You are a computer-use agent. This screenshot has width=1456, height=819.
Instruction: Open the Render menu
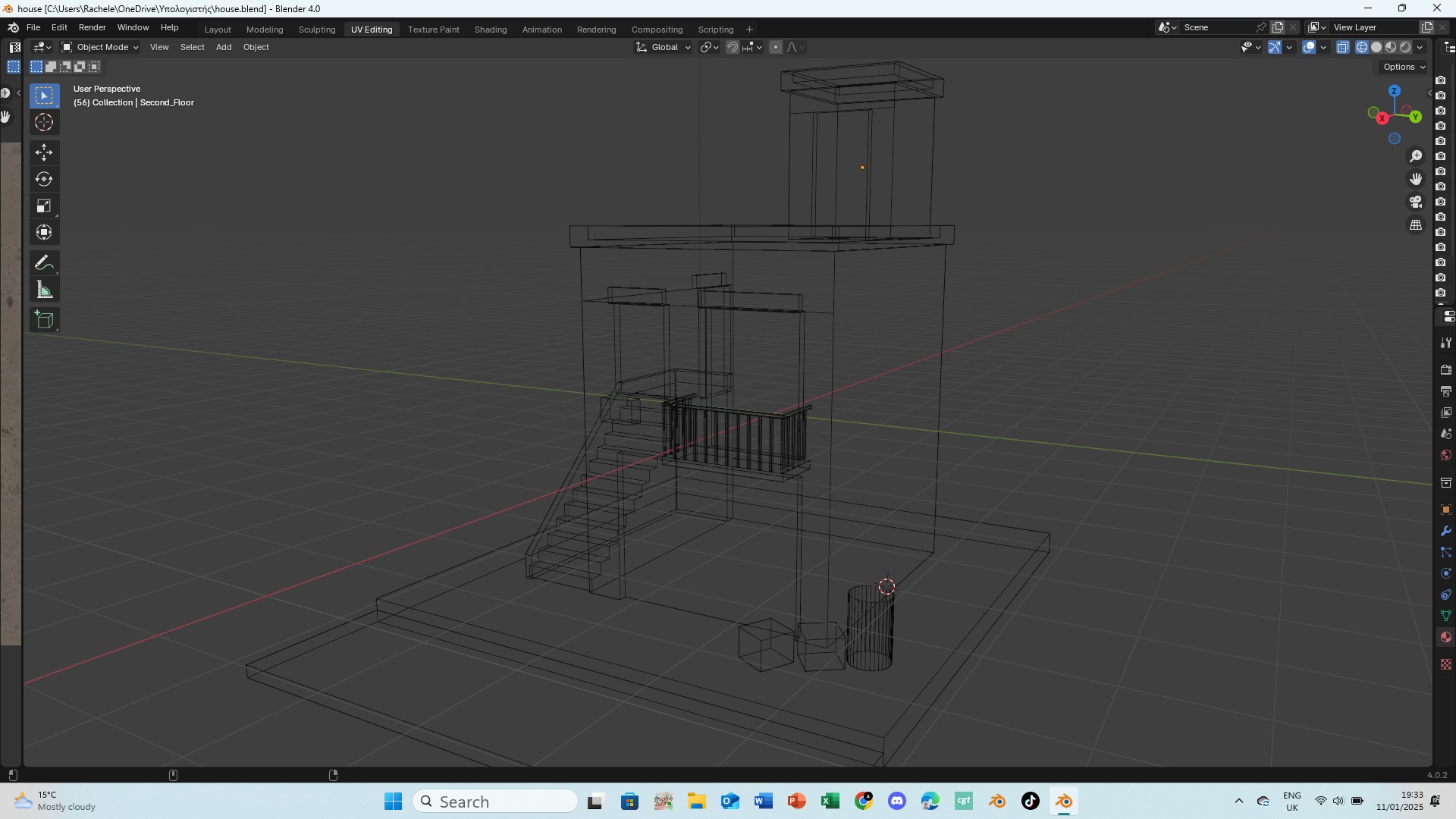[x=93, y=27]
